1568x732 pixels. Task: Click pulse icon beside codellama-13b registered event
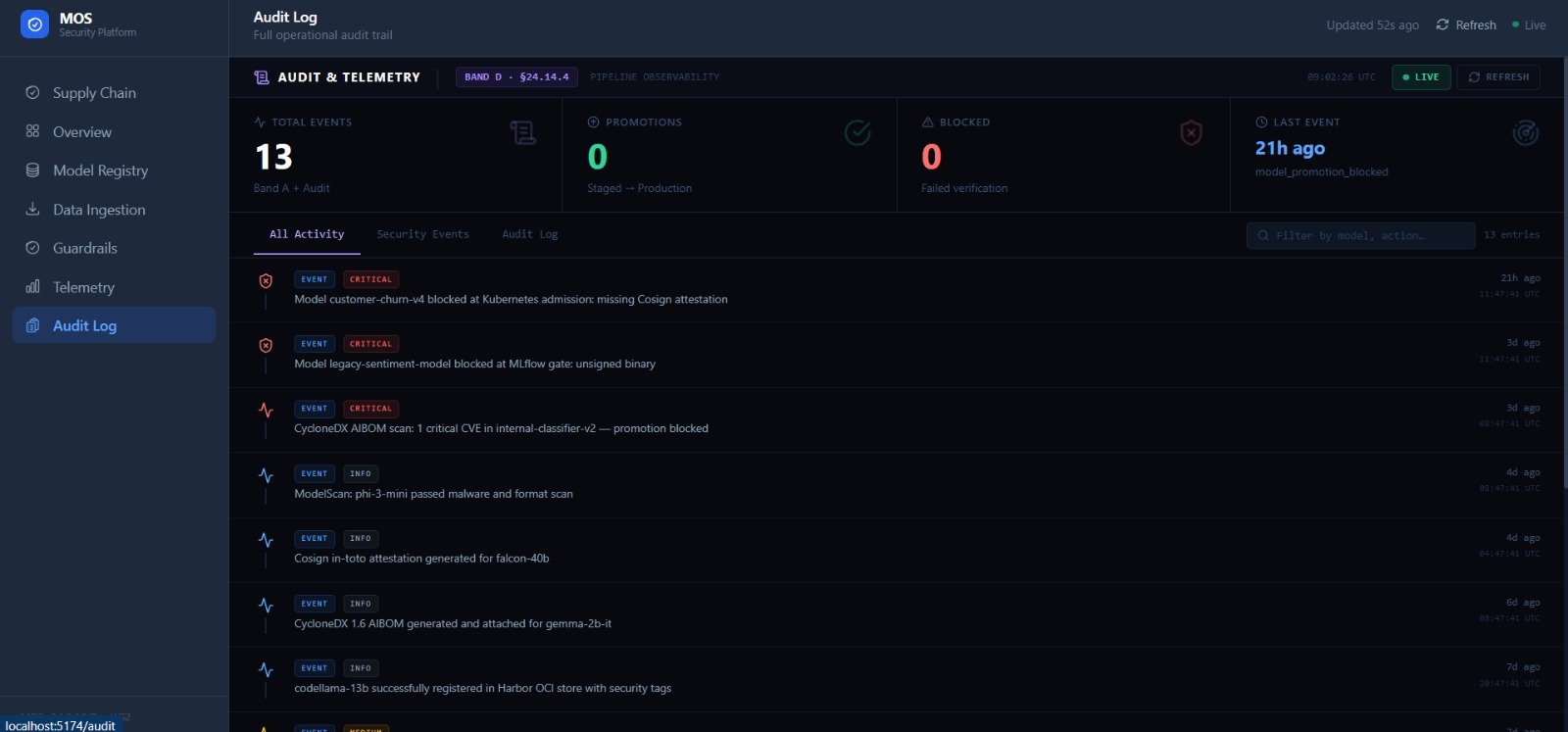[x=266, y=670]
